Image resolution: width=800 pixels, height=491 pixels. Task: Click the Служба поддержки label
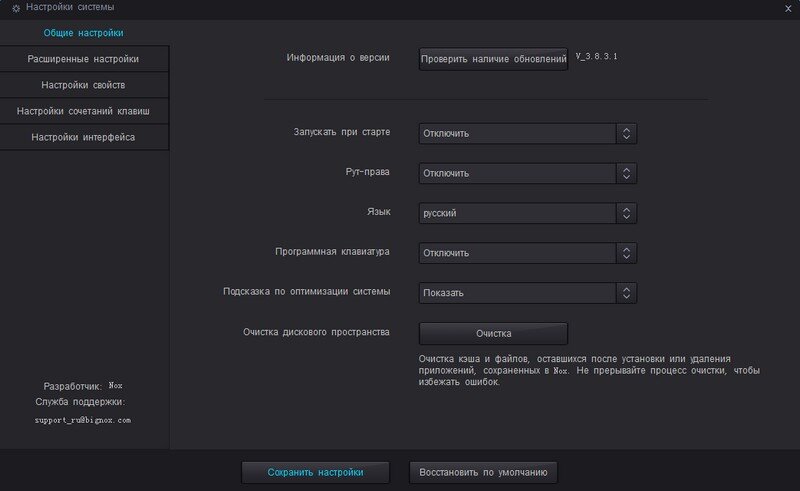(80, 402)
